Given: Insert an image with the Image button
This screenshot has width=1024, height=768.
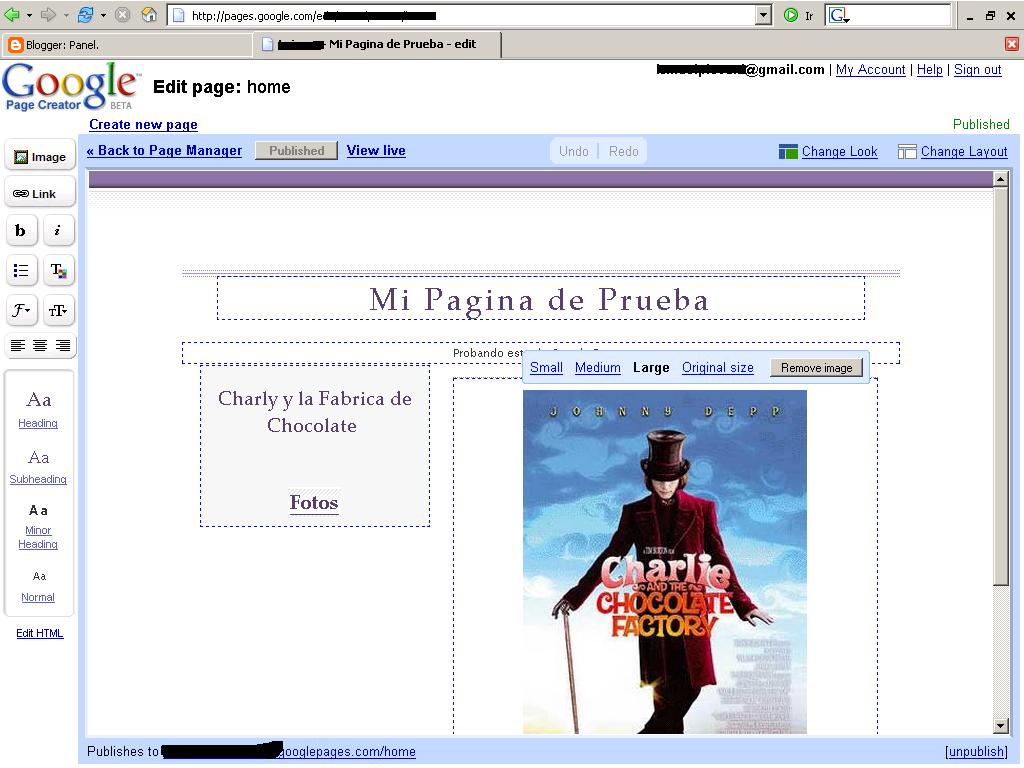Looking at the screenshot, I should 40,157.
